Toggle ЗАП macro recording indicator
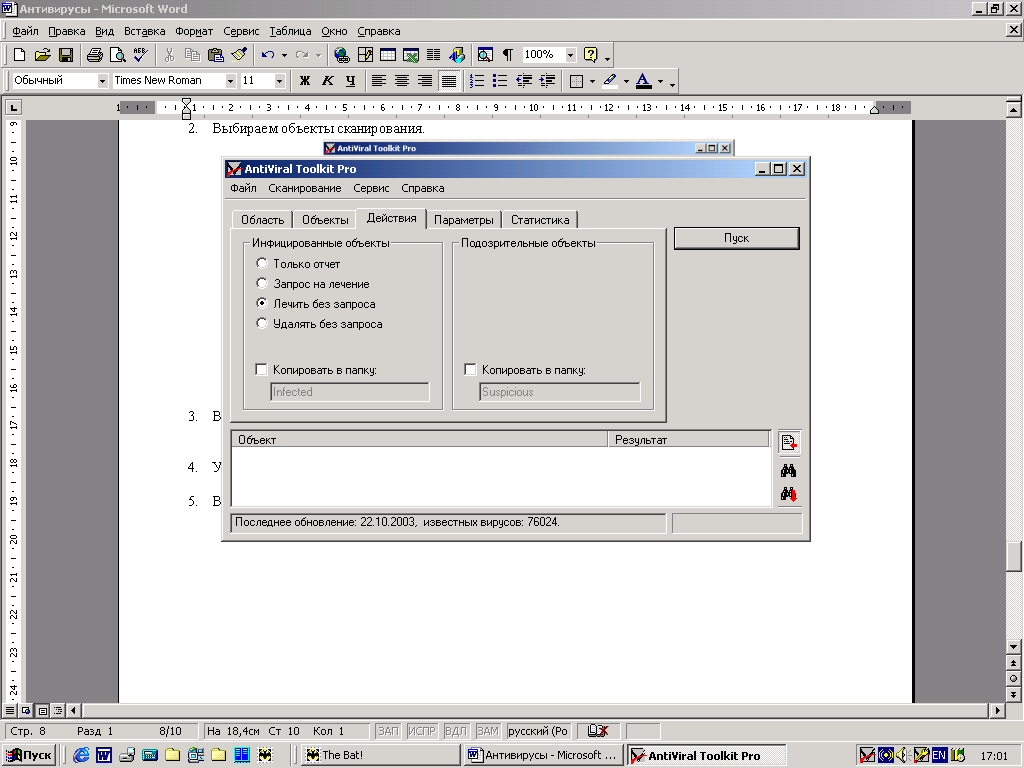This screenshot has height=768, width=1024. coord(388,731)
